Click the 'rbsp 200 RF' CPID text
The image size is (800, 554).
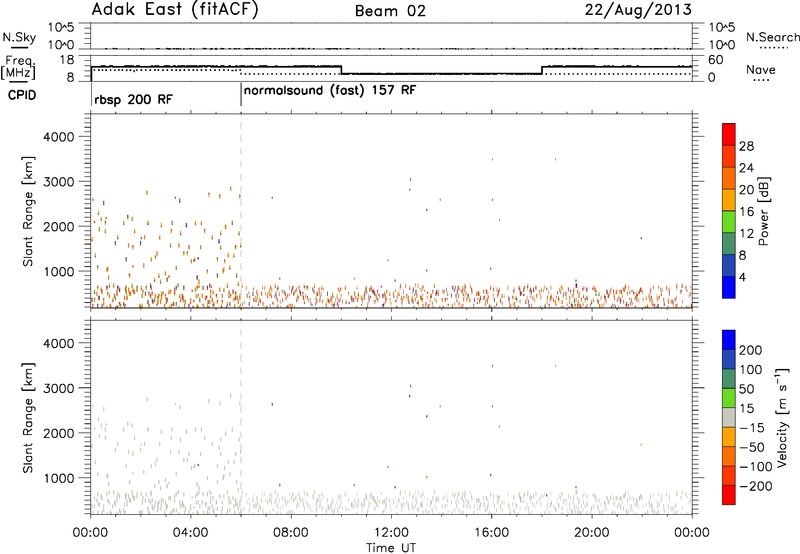(134, 99)
